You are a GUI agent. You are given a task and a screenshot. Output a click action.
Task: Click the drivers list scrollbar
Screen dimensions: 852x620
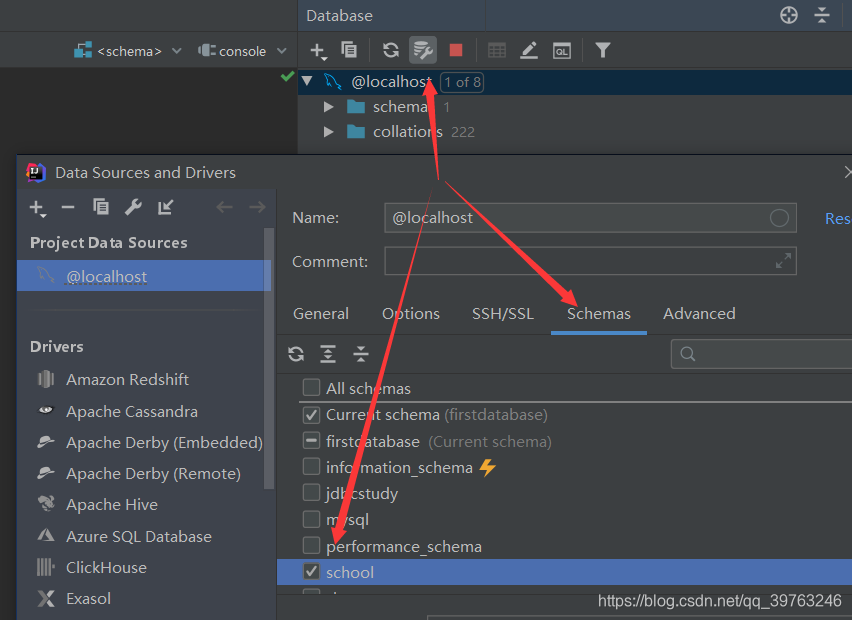pyautogui.click(x=268, y=359)
